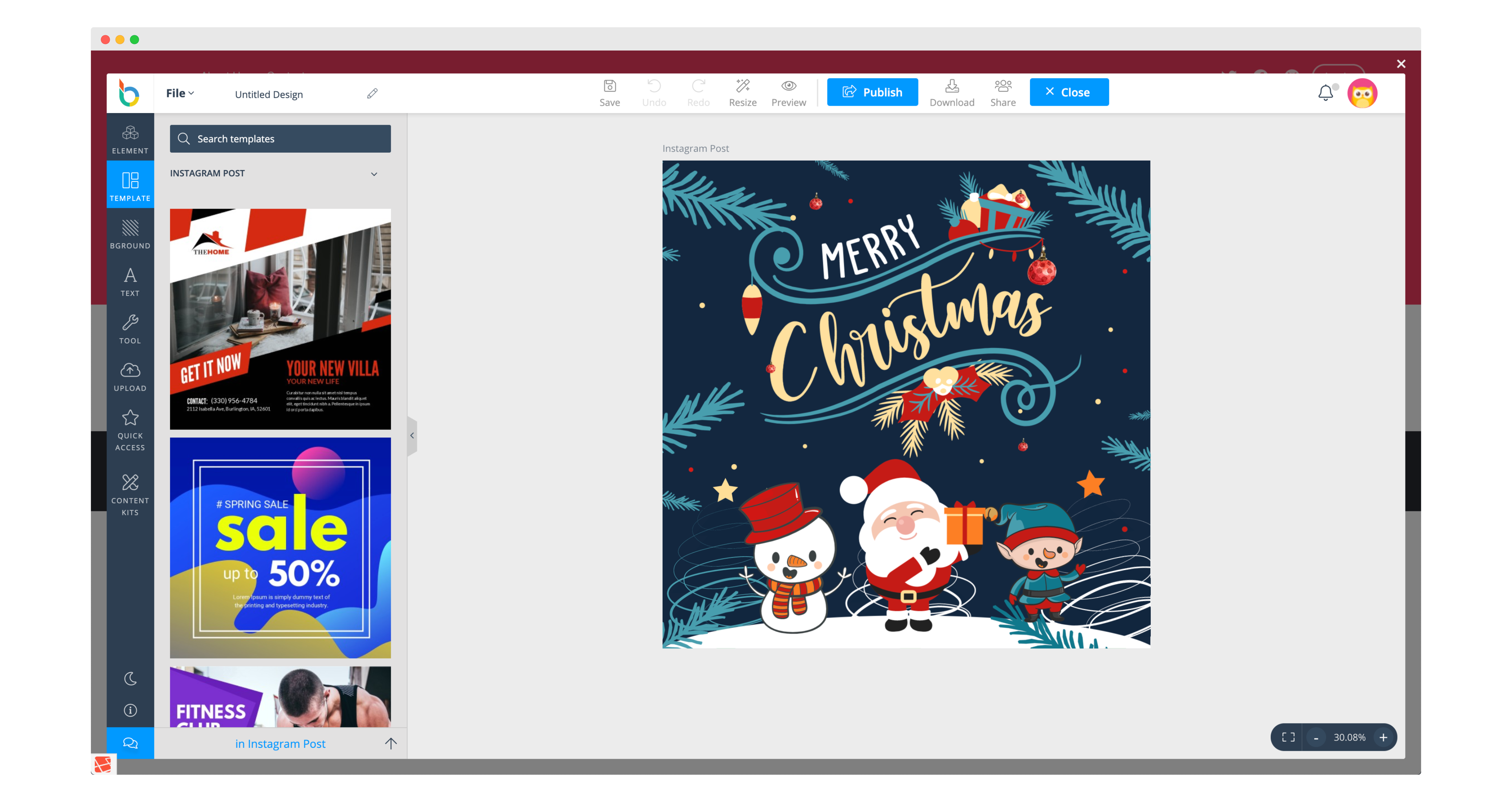Click the blue Publish button

pyautogui.click(x=872, y=92)
